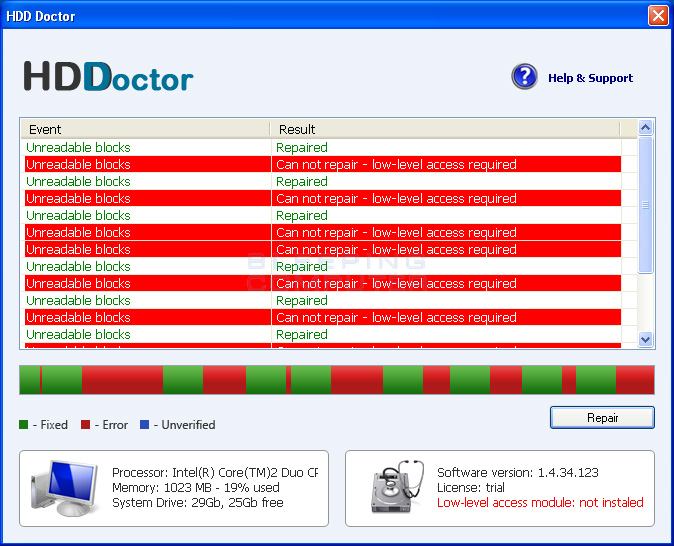Image resolution: width=674 pixels, height=546 pixels.
Task: Select the topmost red 'Can not repair' row
Action: [x=323, y=164]
